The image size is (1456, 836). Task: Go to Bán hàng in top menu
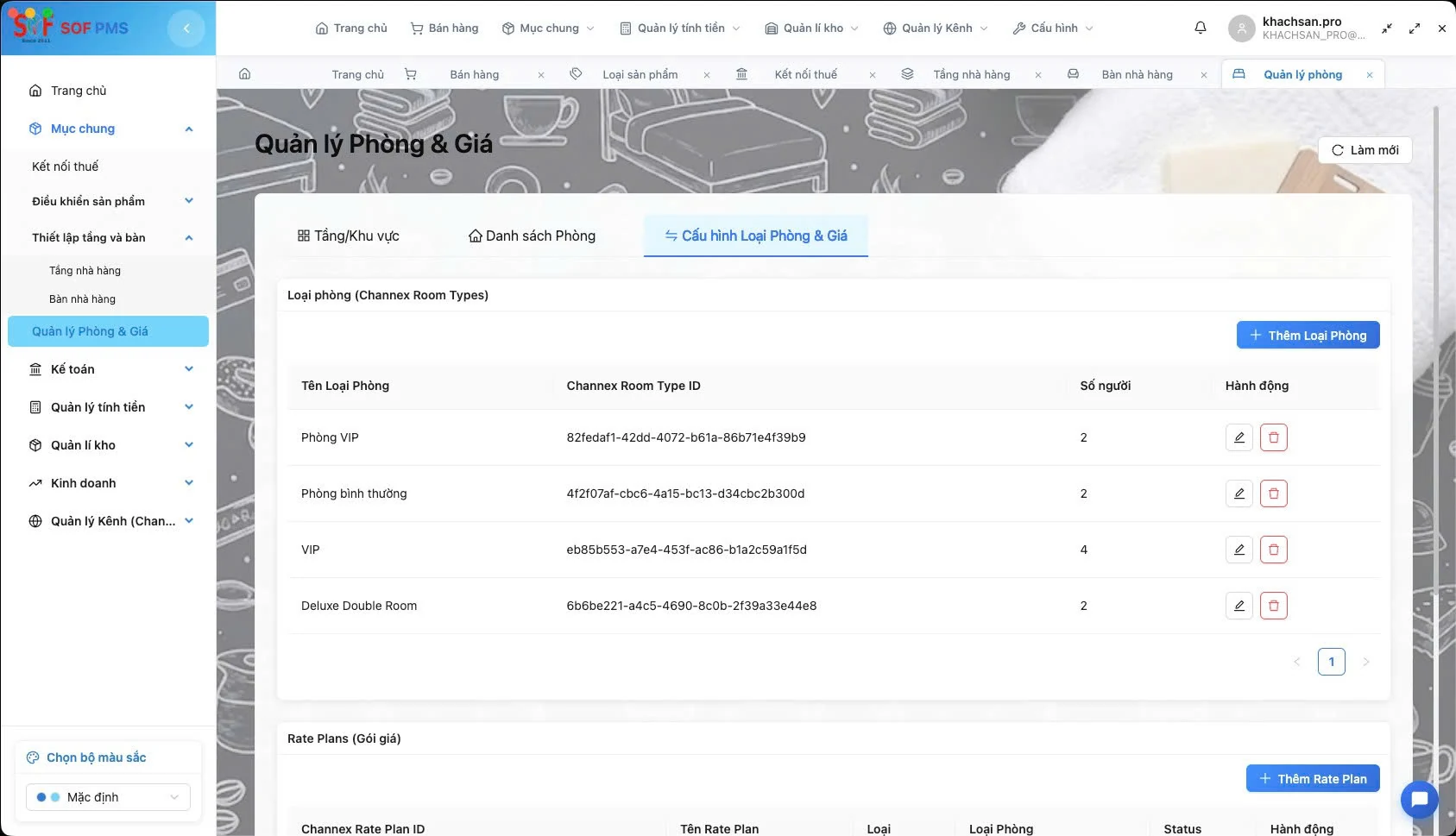pos(444,28)
